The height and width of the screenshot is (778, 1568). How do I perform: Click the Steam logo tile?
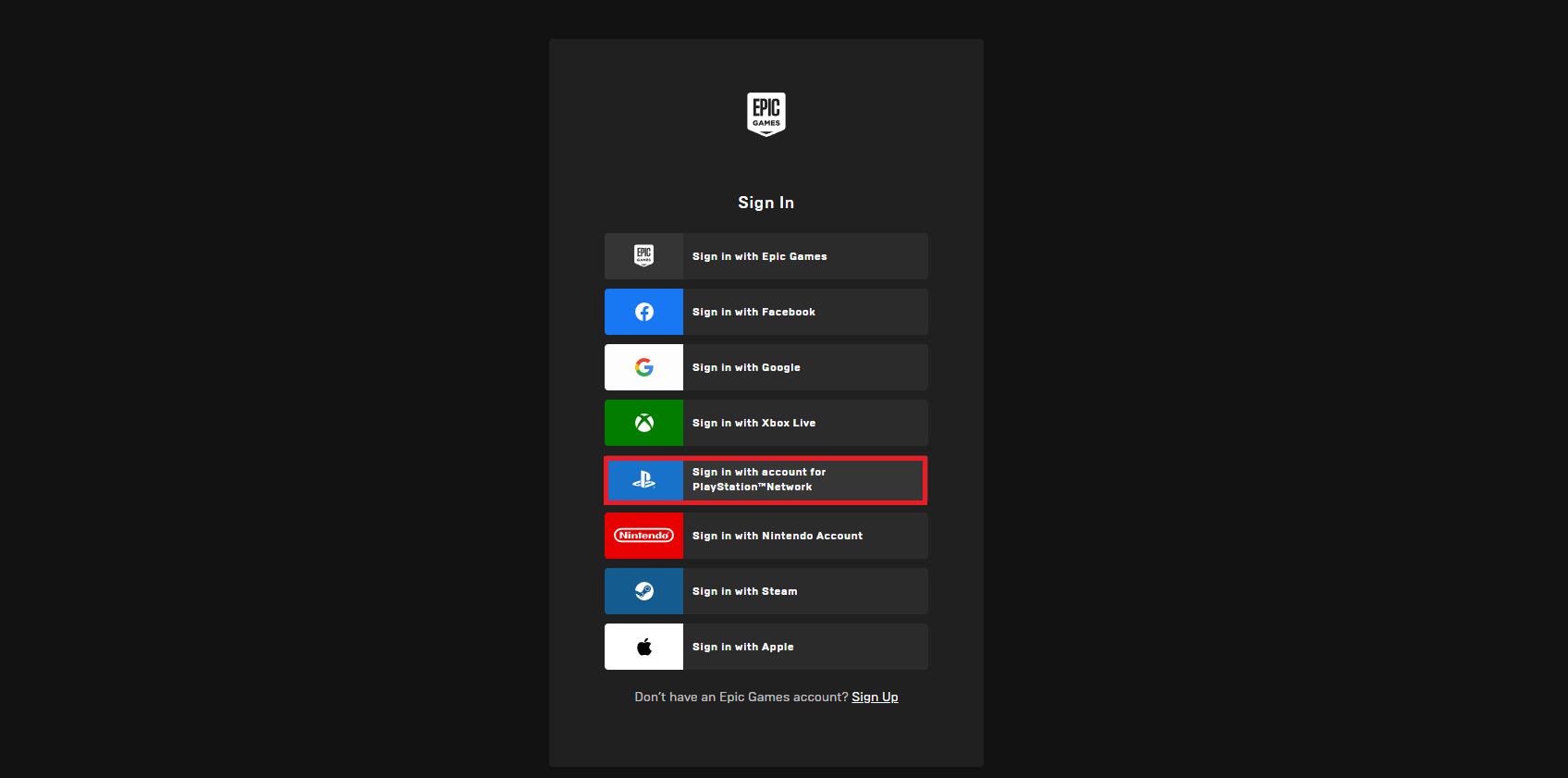click(643, 591)
